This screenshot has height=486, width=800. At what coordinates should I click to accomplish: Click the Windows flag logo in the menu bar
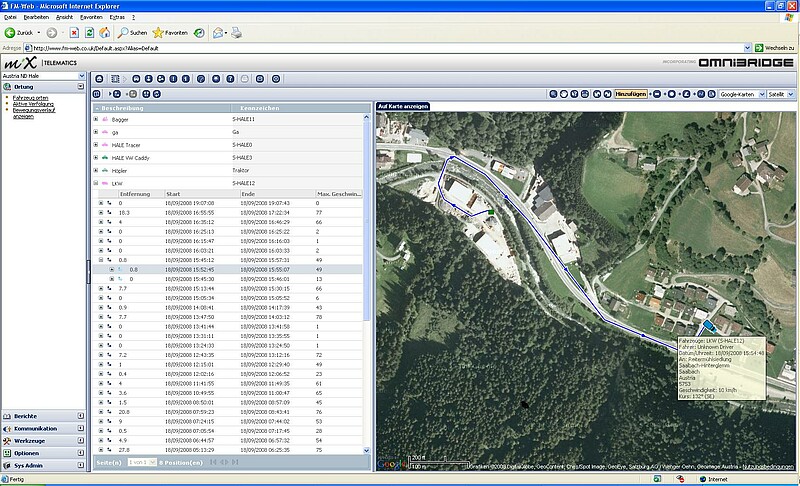(x=789, y=17)
